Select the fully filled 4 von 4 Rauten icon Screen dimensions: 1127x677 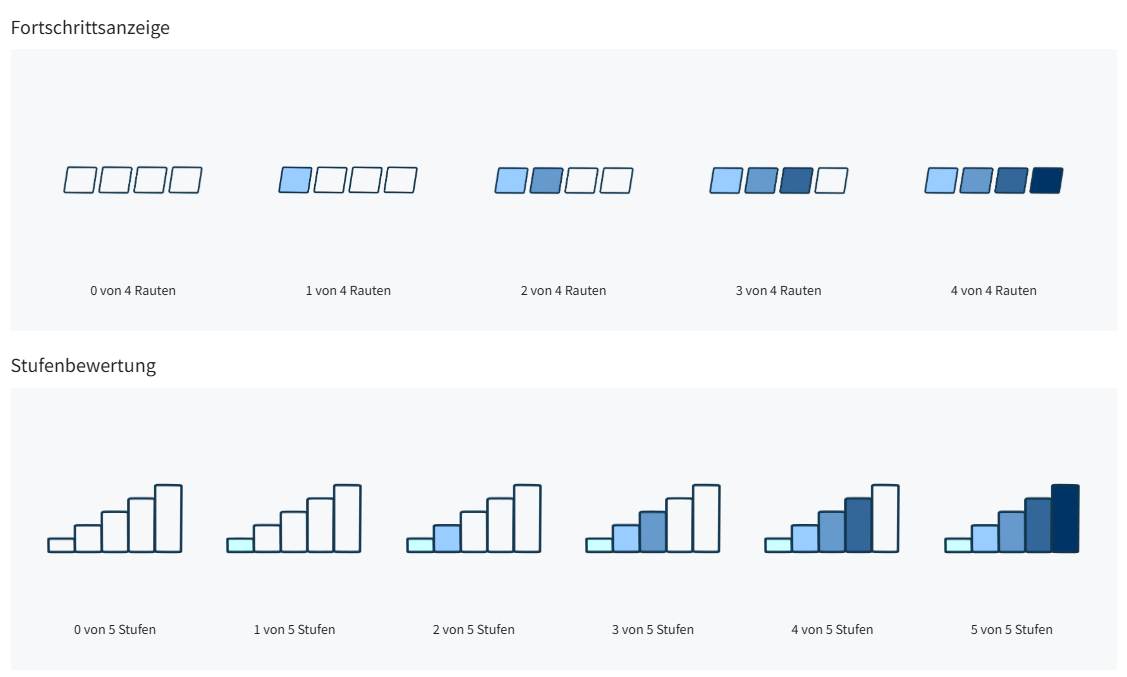994,180
